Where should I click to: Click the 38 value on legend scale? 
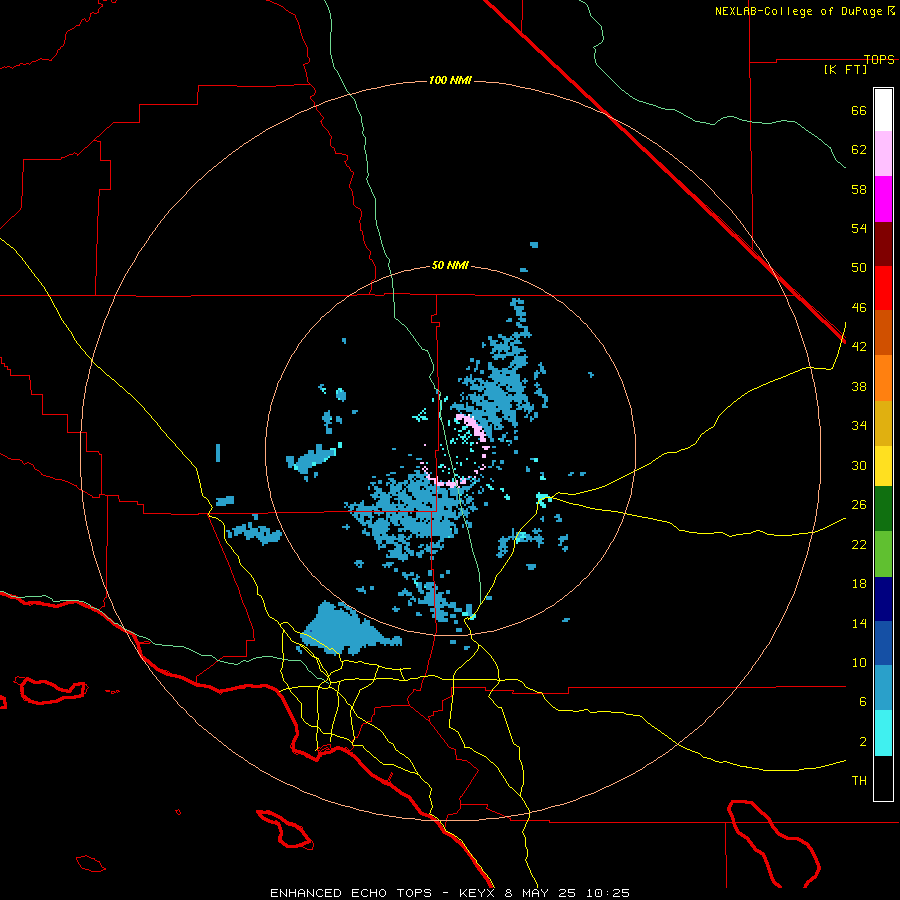pyautogui.click(x=859, y=386)
